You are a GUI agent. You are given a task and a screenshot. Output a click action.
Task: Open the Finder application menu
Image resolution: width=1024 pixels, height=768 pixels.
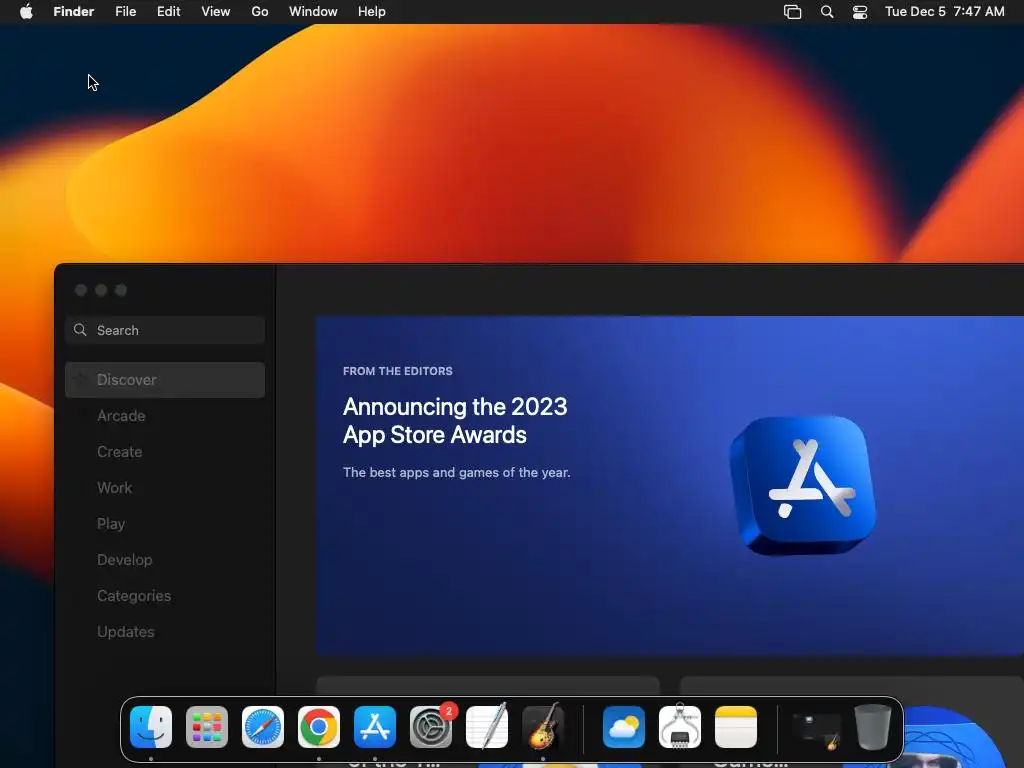pos(74,12)
